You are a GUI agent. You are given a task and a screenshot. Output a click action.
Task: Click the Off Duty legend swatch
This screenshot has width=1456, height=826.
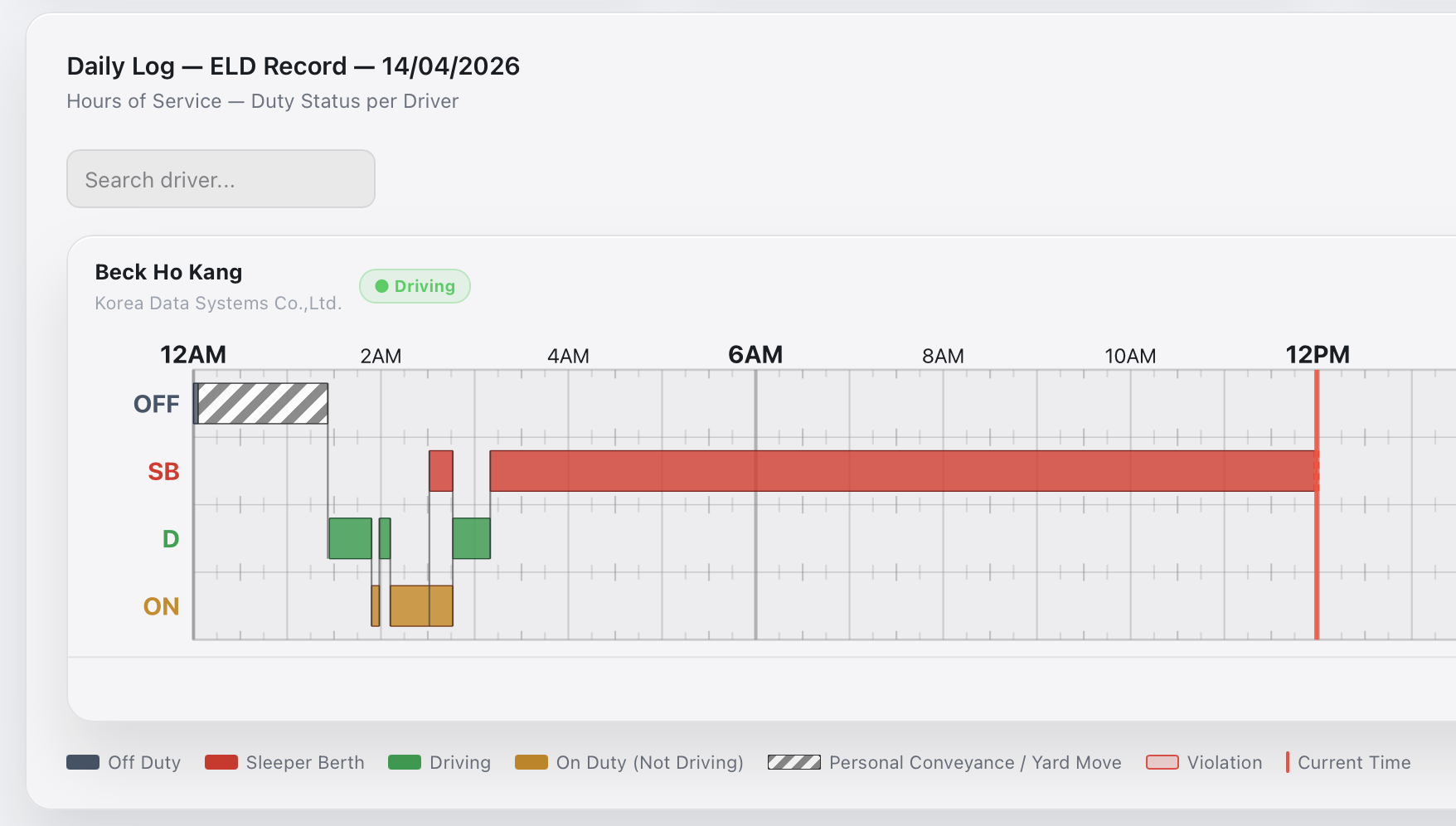point(82,762)
